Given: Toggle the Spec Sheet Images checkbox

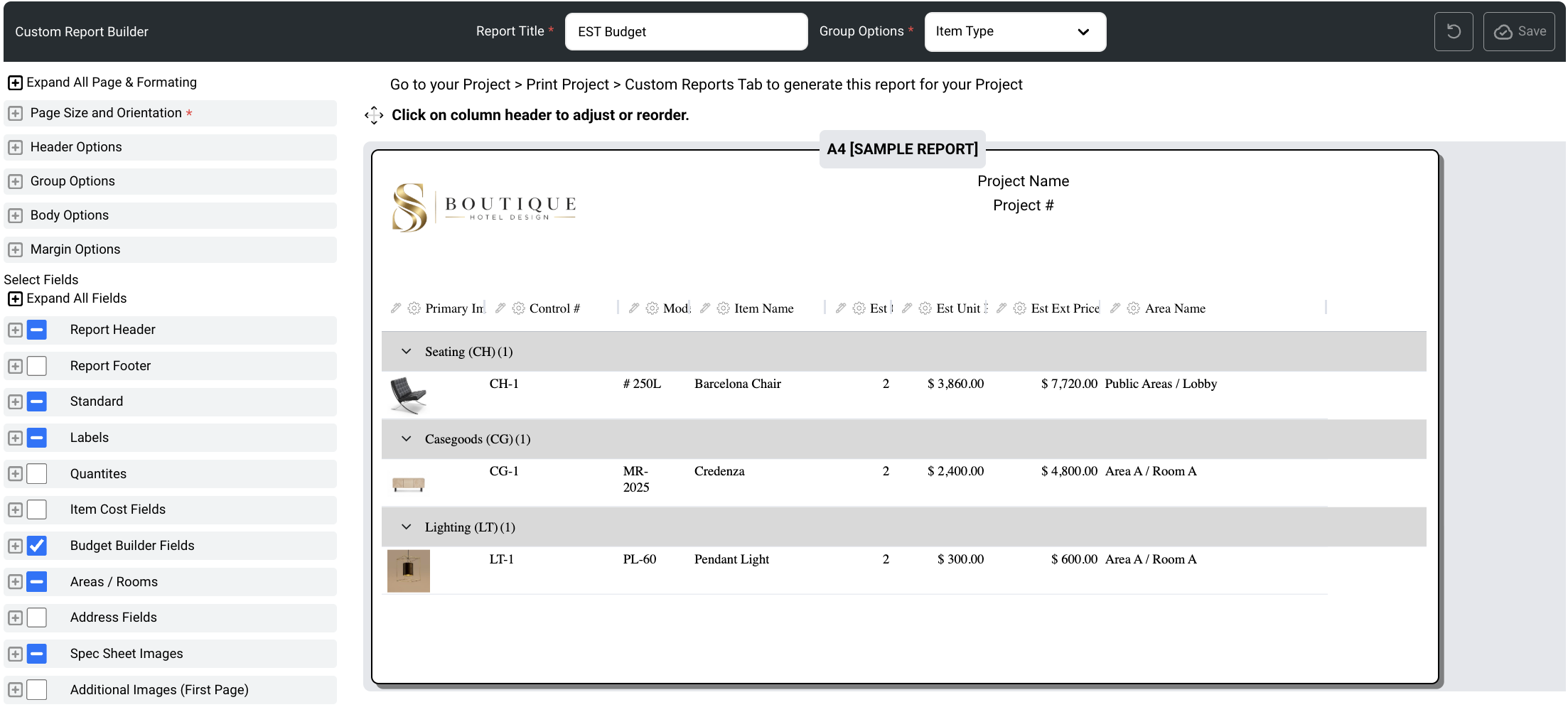Looking at the screenshot, I should [x=37, y=654].
